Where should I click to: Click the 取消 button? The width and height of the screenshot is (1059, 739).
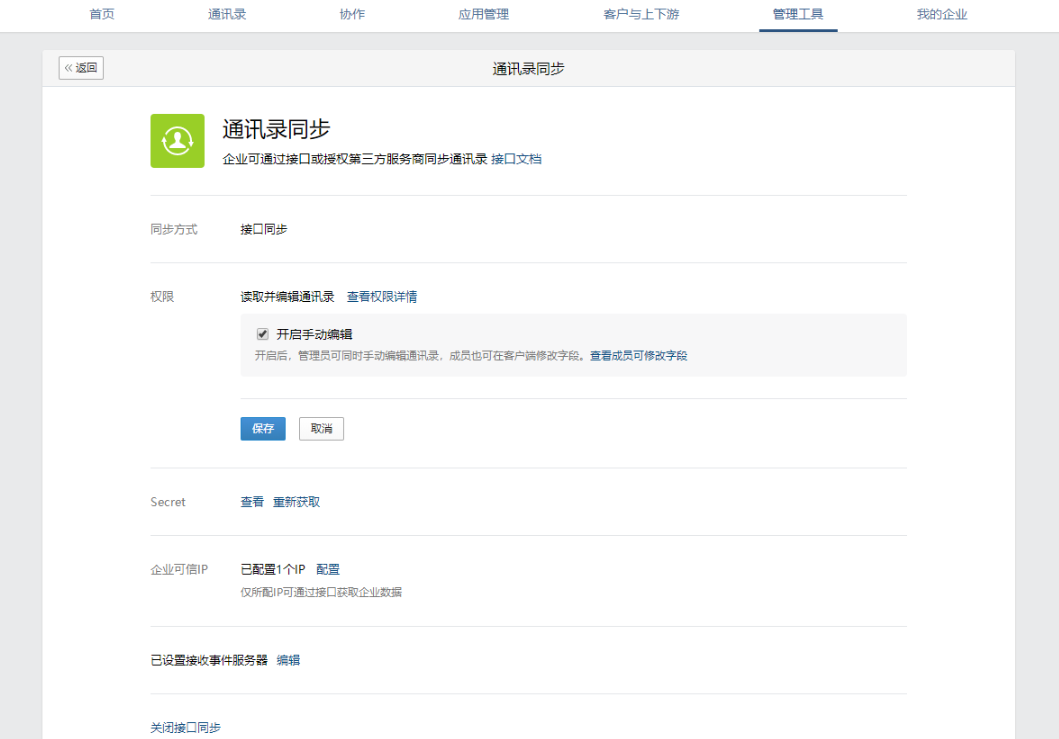[x=321, y=429]
